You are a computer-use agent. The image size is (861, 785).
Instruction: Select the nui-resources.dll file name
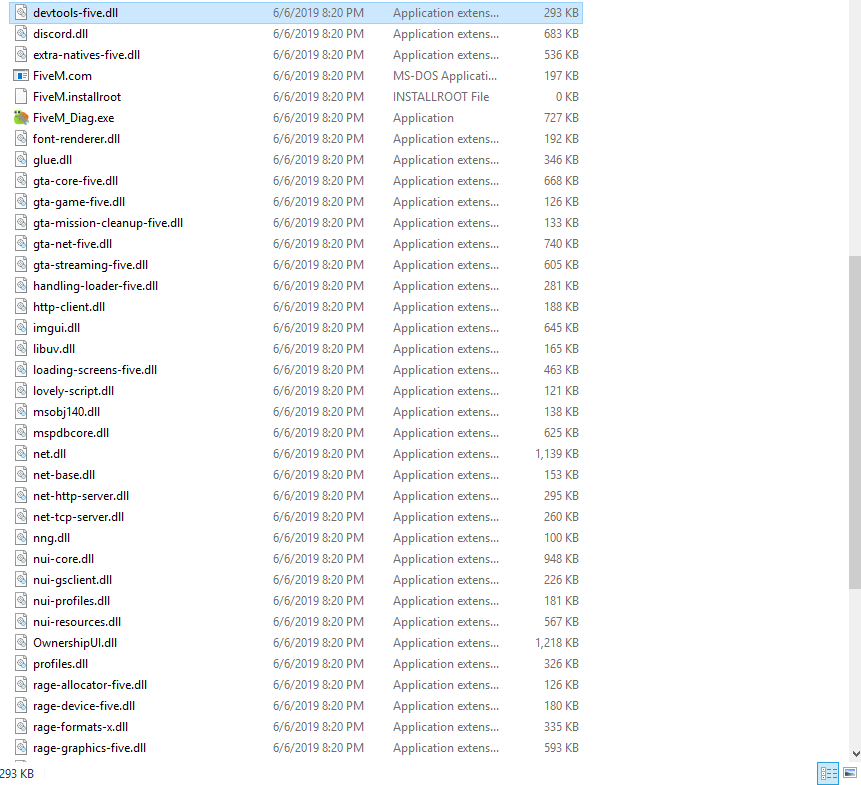pyautogui.click(x=77, y=622)
